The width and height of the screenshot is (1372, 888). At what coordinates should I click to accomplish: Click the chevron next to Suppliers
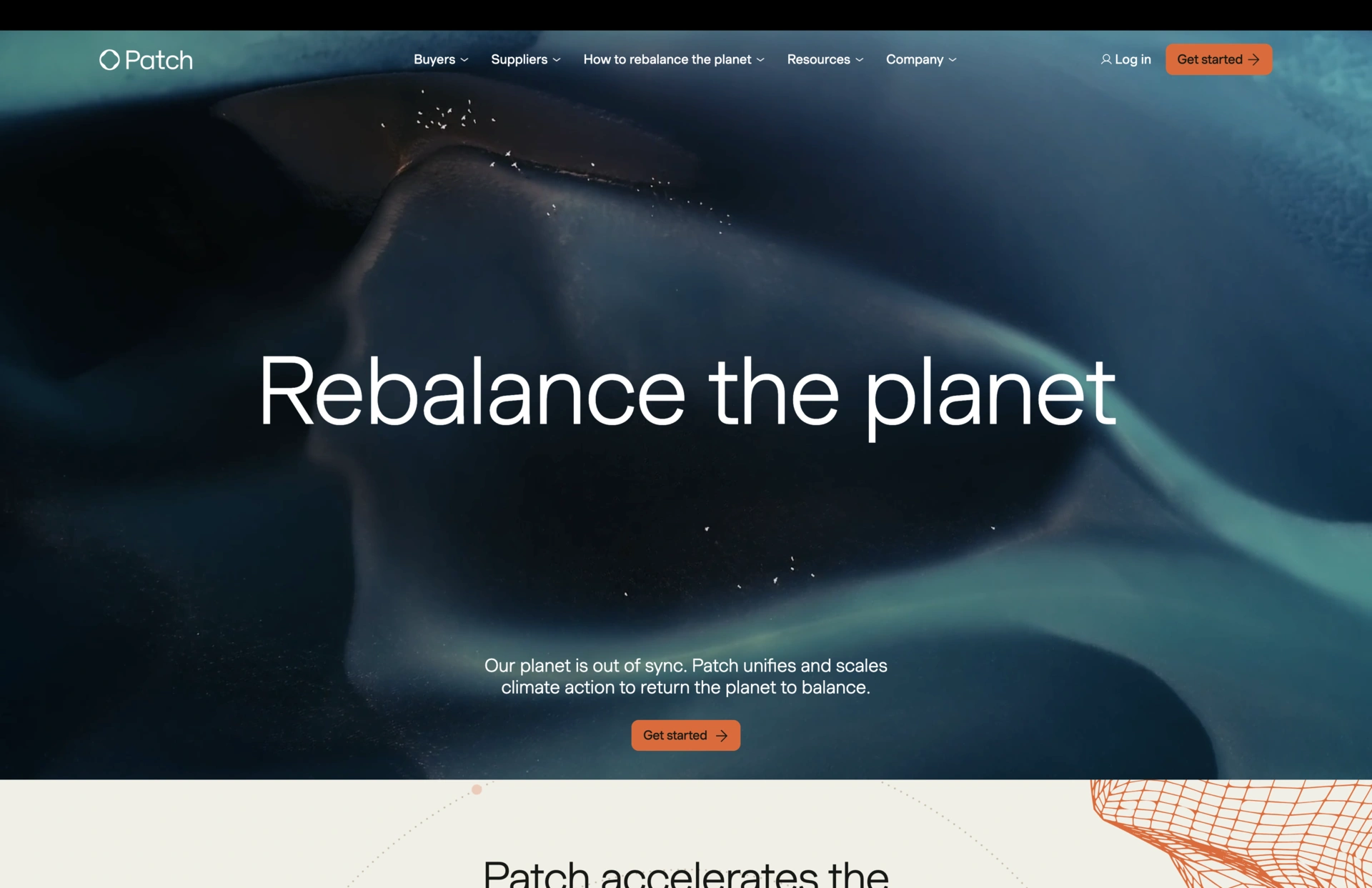pyautogui.click(x=557, y=60)
